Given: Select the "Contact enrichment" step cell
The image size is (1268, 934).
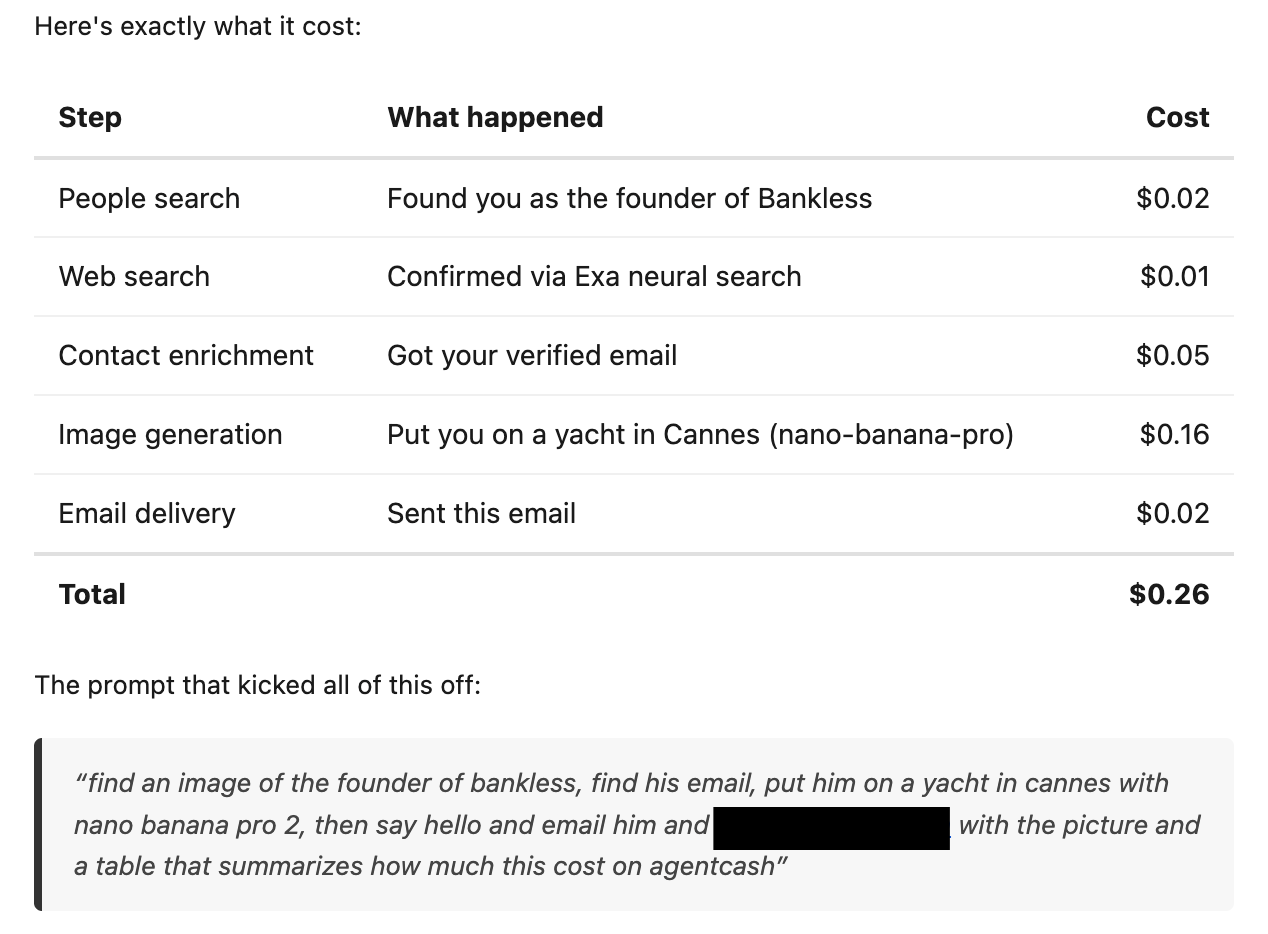Looking at the screenshot, I should click(186, 356).
